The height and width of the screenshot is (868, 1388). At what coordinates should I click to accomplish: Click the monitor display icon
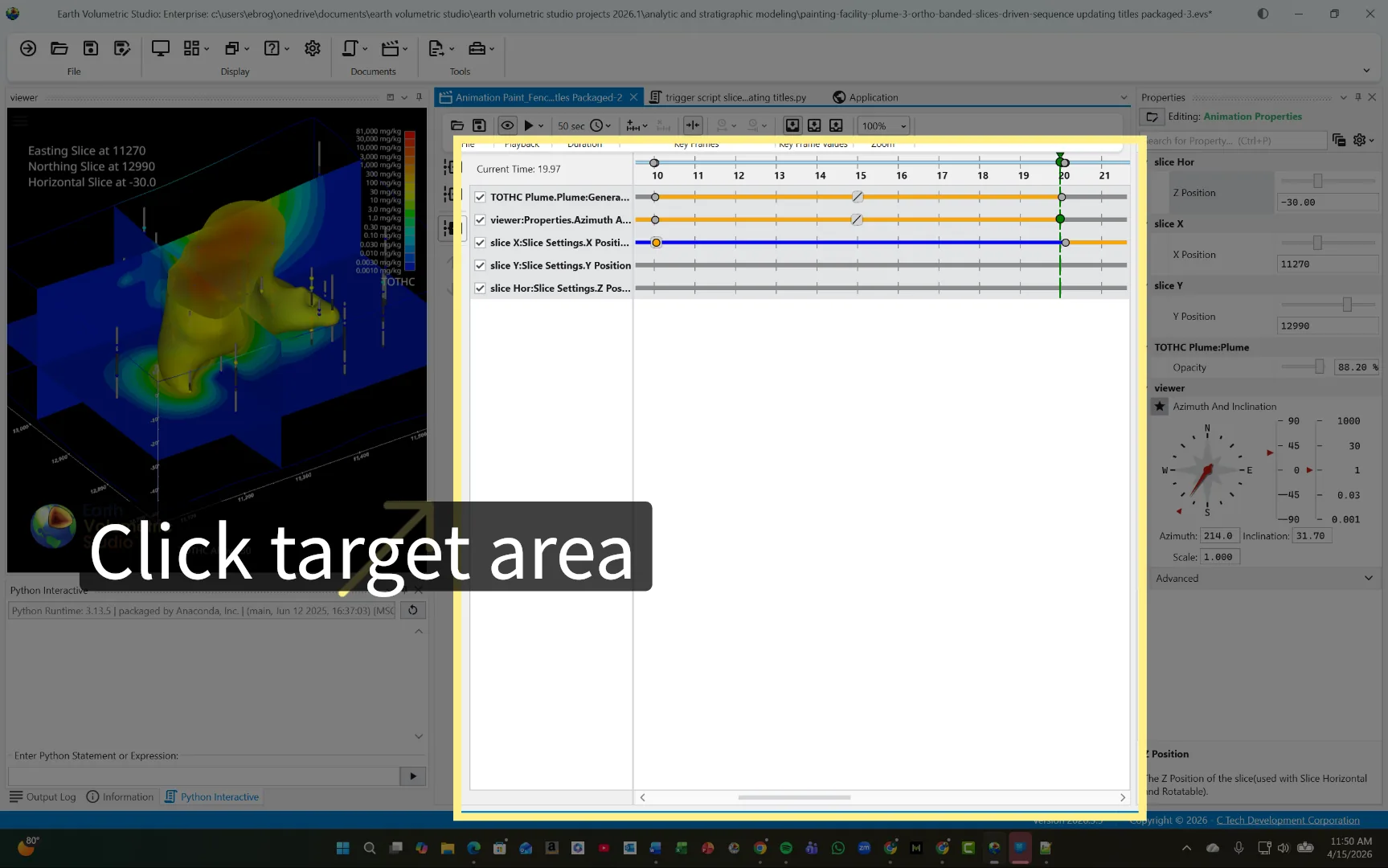(x=161, y=49)
